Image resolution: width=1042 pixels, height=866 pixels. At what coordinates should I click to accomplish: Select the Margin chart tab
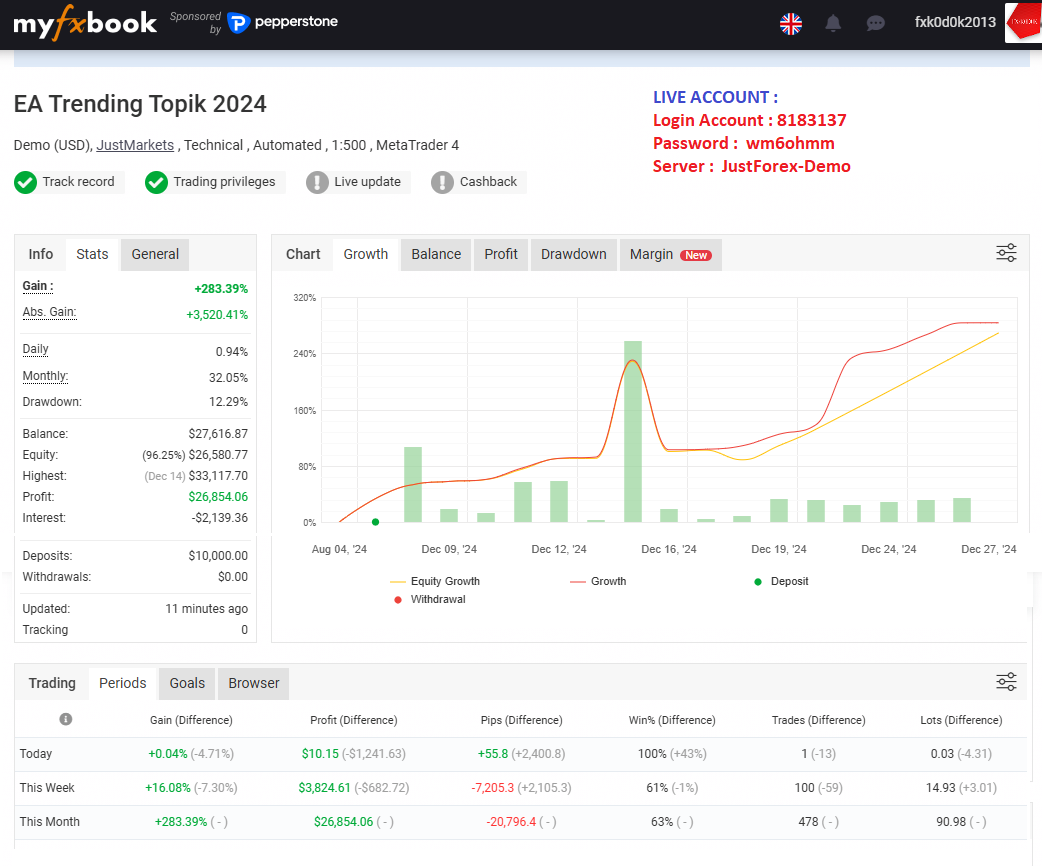(671, 255)
